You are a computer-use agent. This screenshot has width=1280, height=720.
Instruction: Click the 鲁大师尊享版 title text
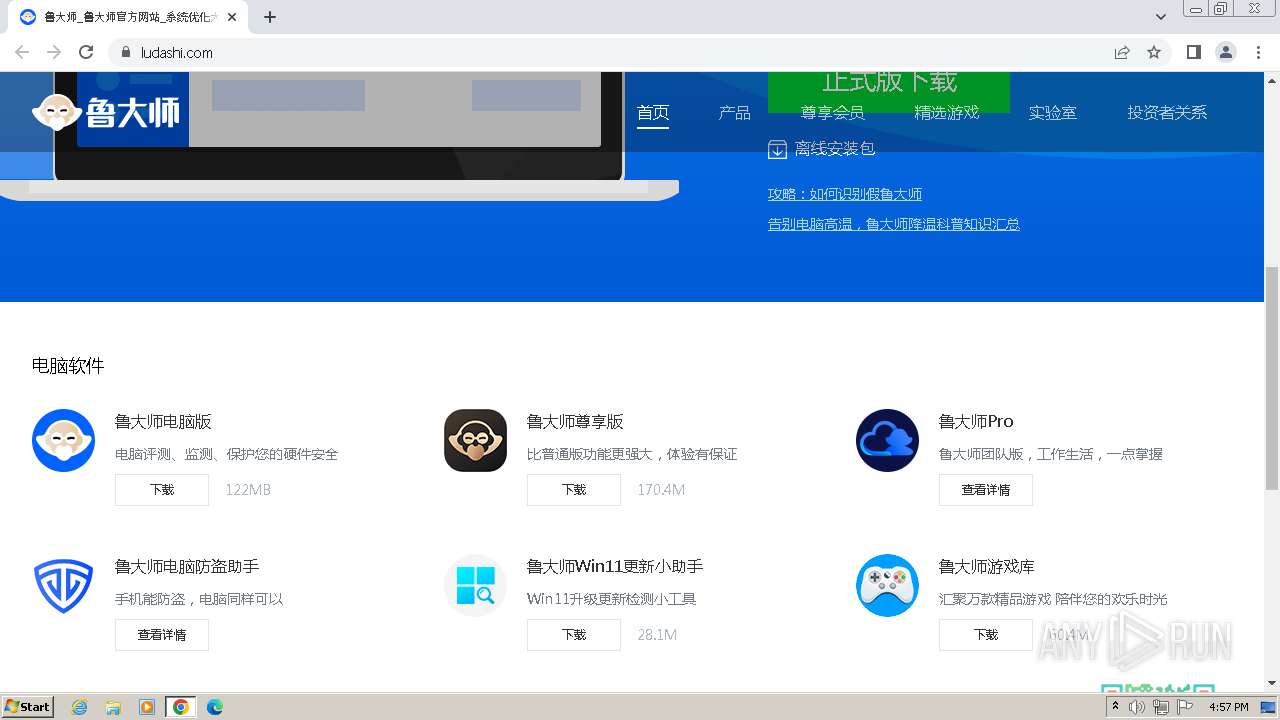[x=575, y=422]
